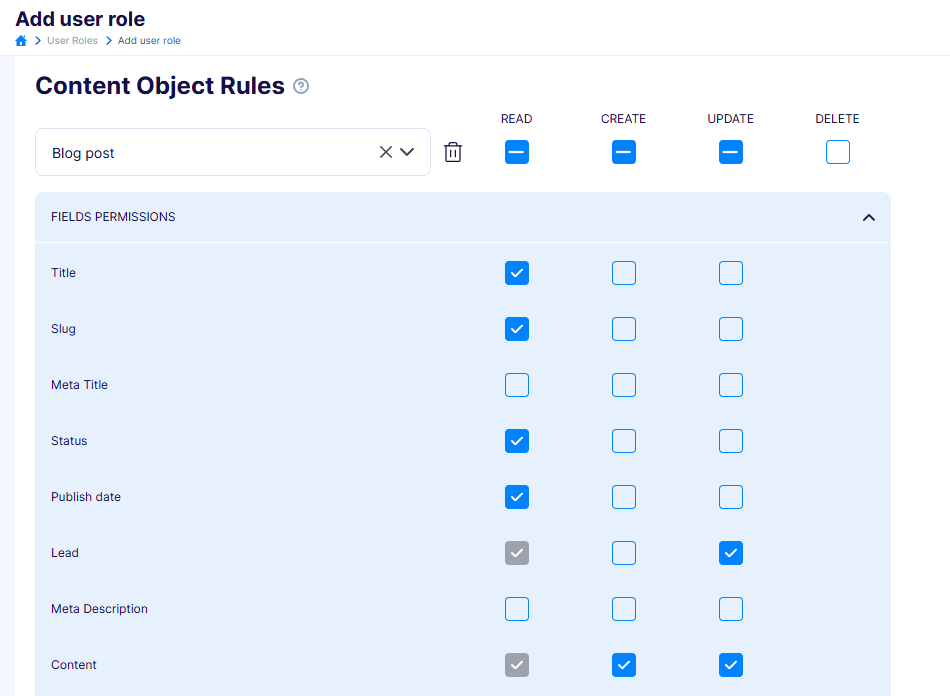
Task: Toggle the CREATE header checkbox for Blog post
Action: point(623,152)
